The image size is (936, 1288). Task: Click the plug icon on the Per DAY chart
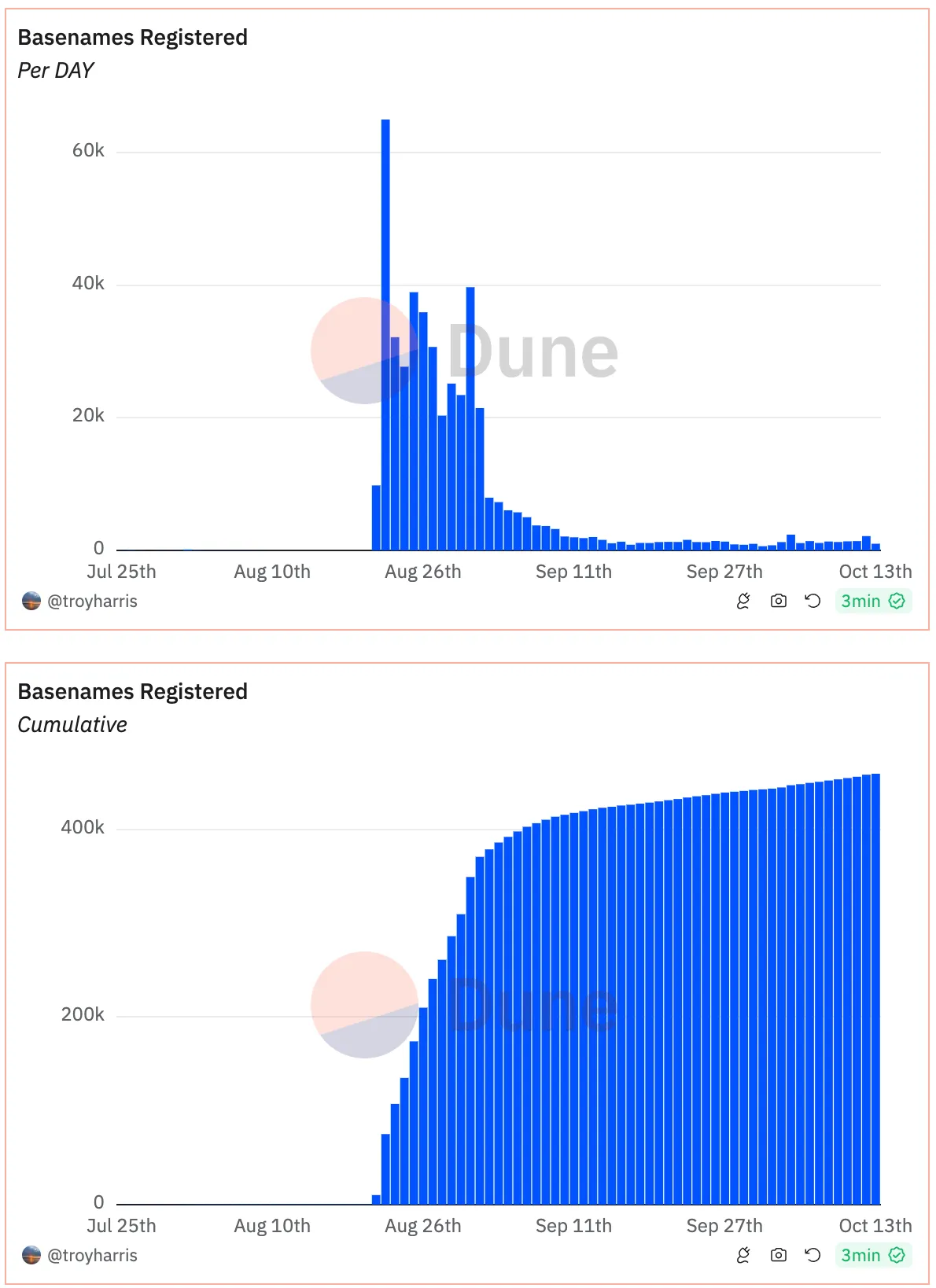(x=743, y=602)
